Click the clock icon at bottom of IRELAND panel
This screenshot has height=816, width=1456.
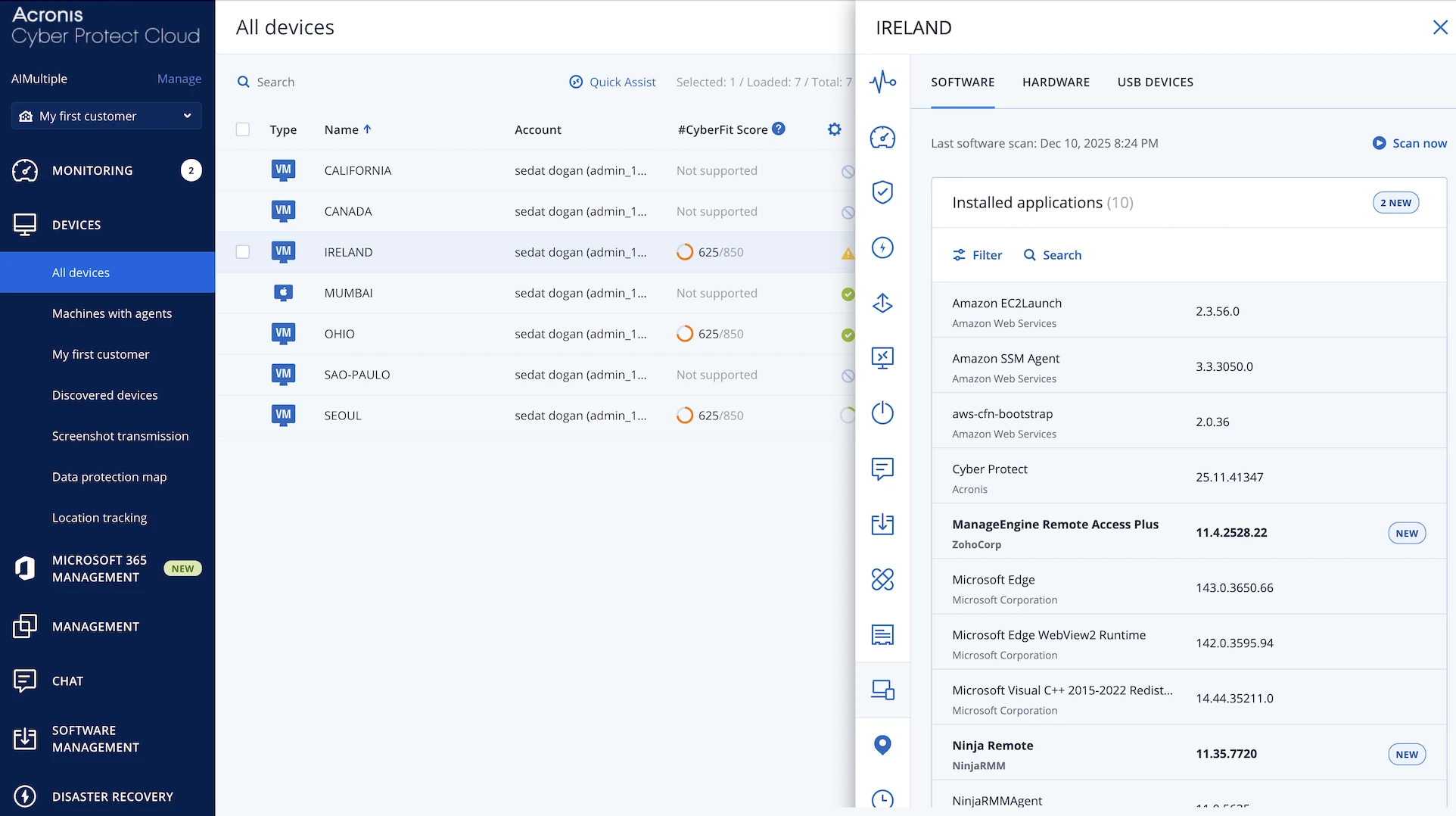(x=882, y=799)
